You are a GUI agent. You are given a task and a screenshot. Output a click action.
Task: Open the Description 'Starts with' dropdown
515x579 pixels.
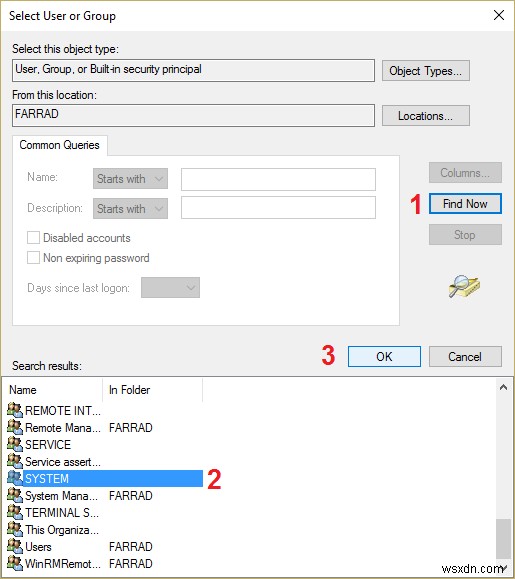tap(130, 209)
